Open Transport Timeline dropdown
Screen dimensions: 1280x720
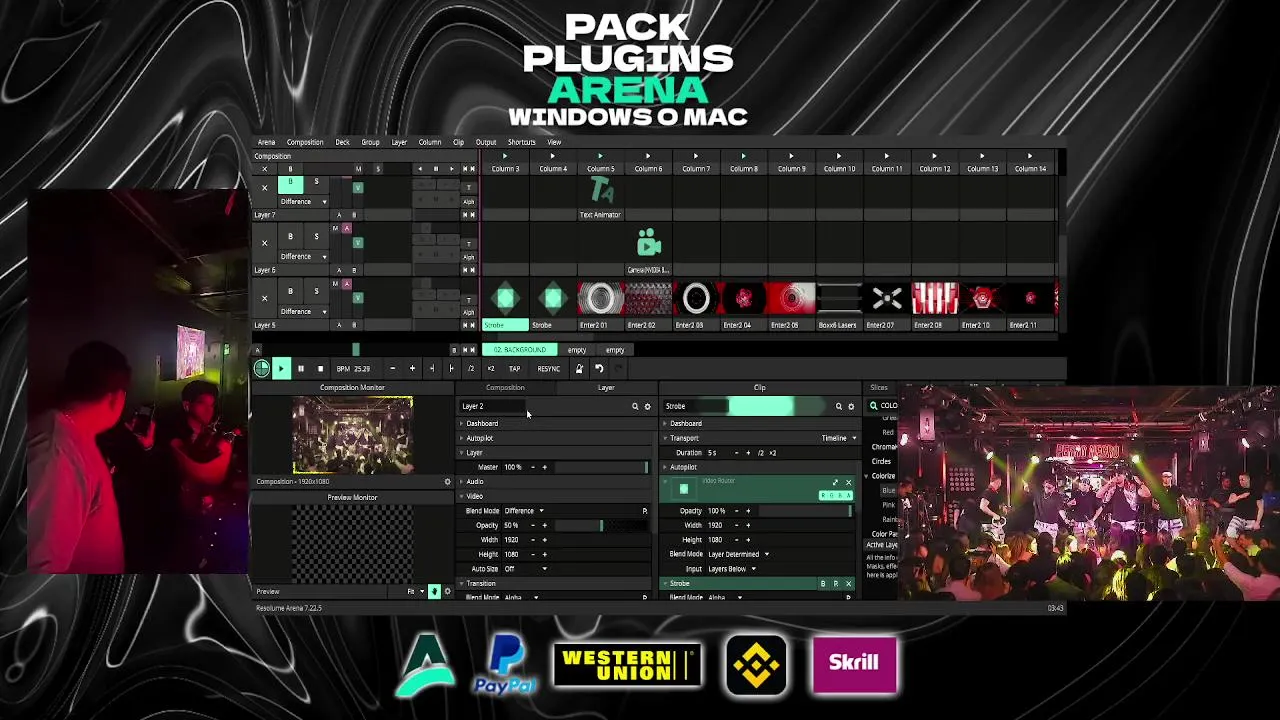(x=839, y=438)
